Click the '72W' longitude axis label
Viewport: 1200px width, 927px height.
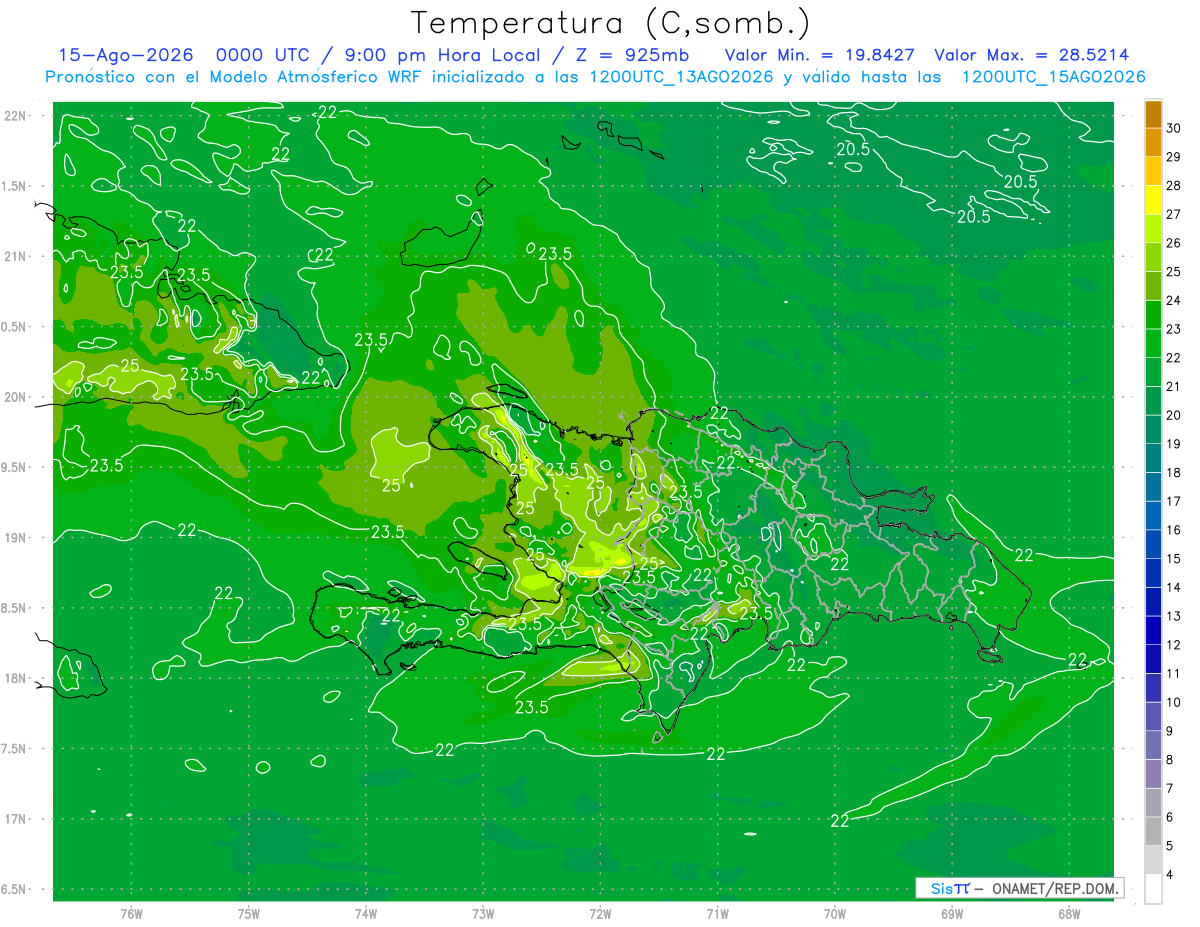point(600,914)
